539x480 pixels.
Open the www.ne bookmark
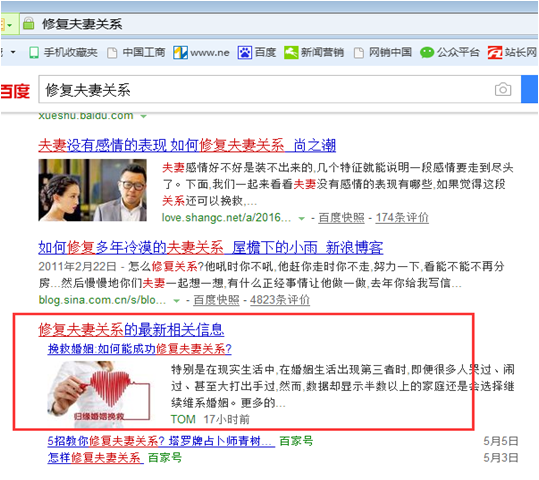click(x=201, y=53)
